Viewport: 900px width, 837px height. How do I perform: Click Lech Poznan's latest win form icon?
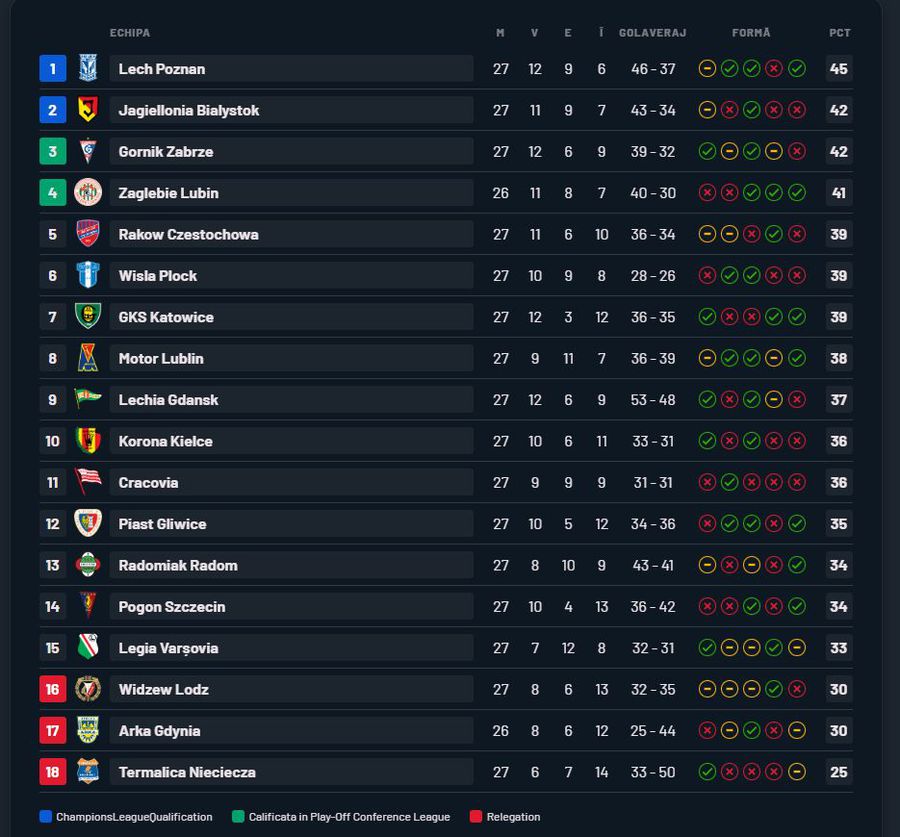(x=796, y=69)
